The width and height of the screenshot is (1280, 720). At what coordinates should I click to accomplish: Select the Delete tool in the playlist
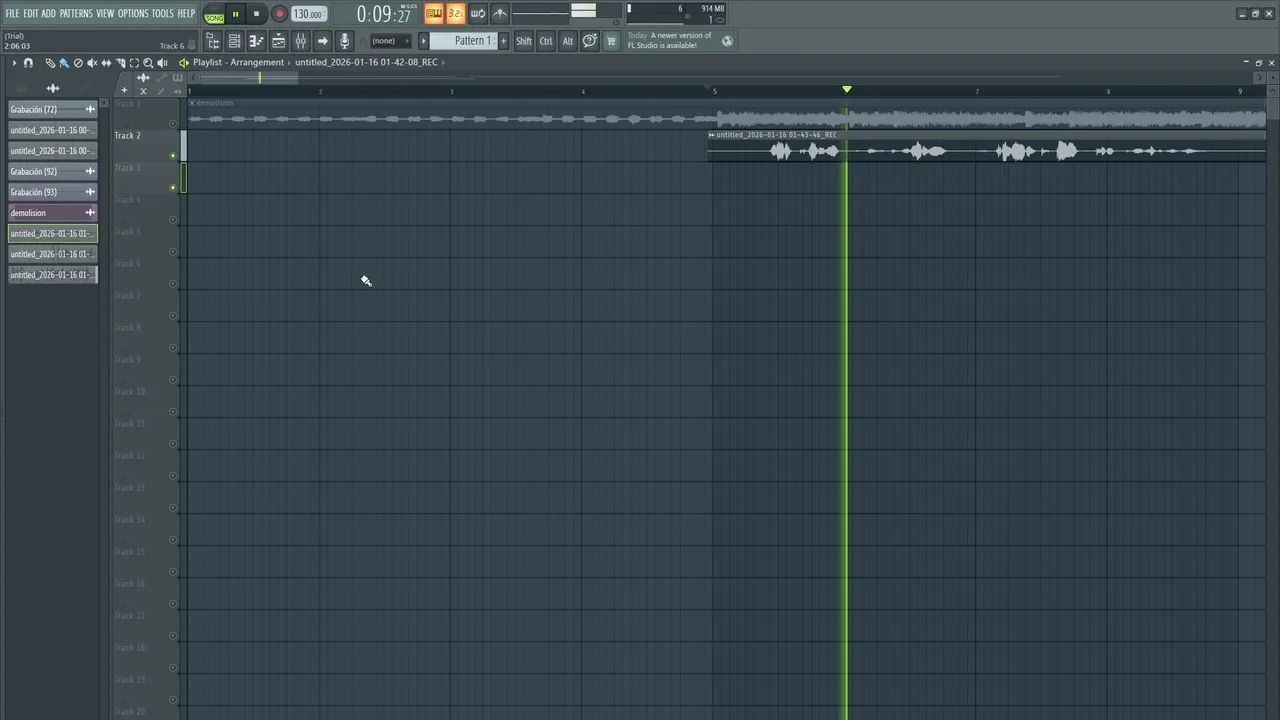point(78,63)
